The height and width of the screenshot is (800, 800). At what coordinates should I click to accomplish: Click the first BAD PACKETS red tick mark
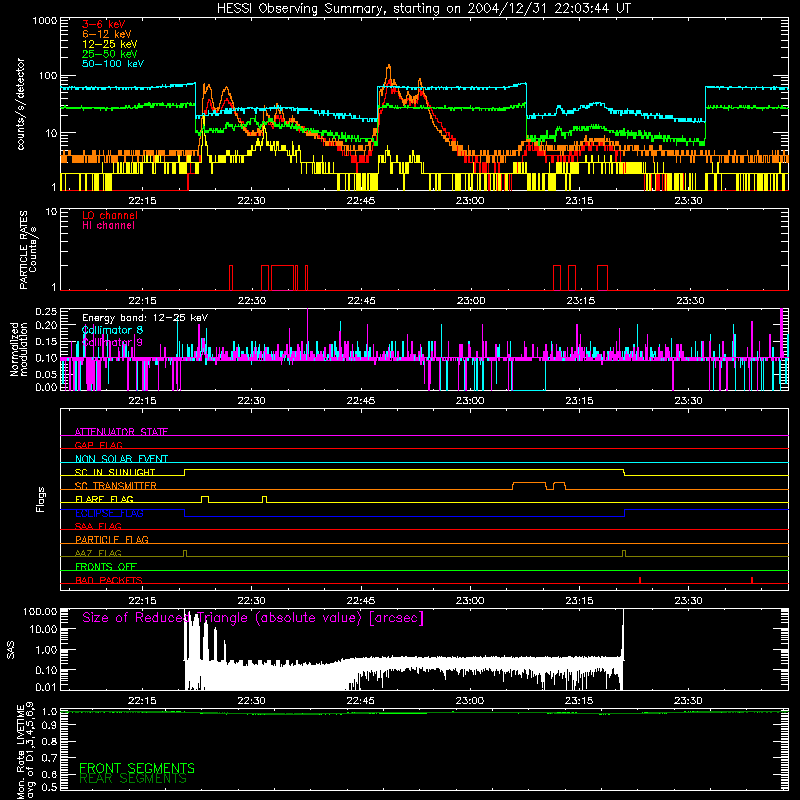640,580
